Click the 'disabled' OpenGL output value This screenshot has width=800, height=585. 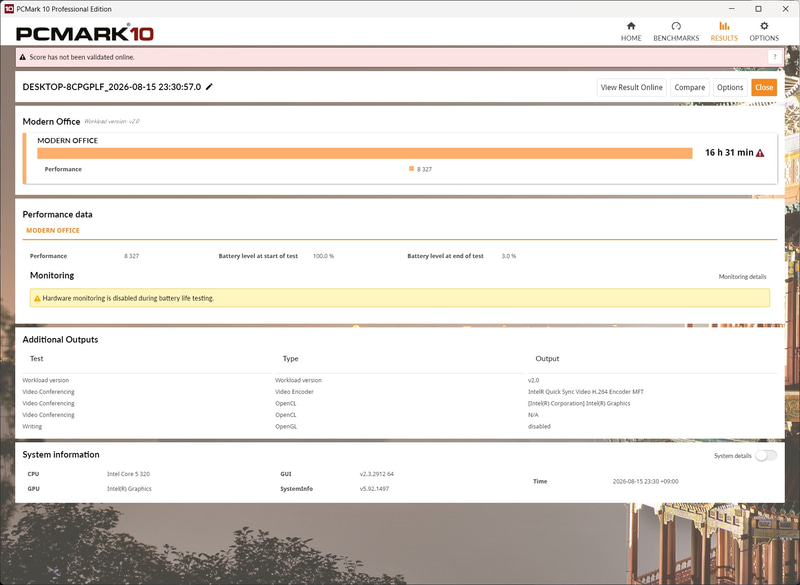pyautogui.click(x=539, y=426)
